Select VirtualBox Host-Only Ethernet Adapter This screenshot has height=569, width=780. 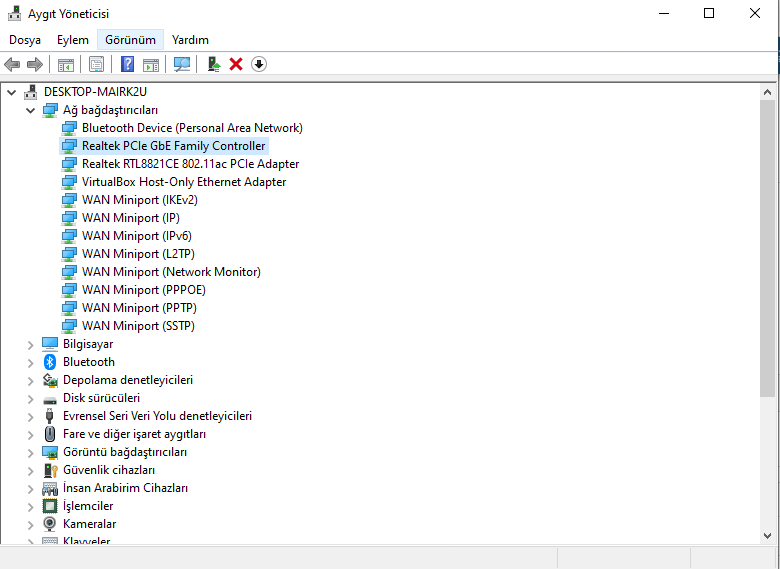coord(184,182)
